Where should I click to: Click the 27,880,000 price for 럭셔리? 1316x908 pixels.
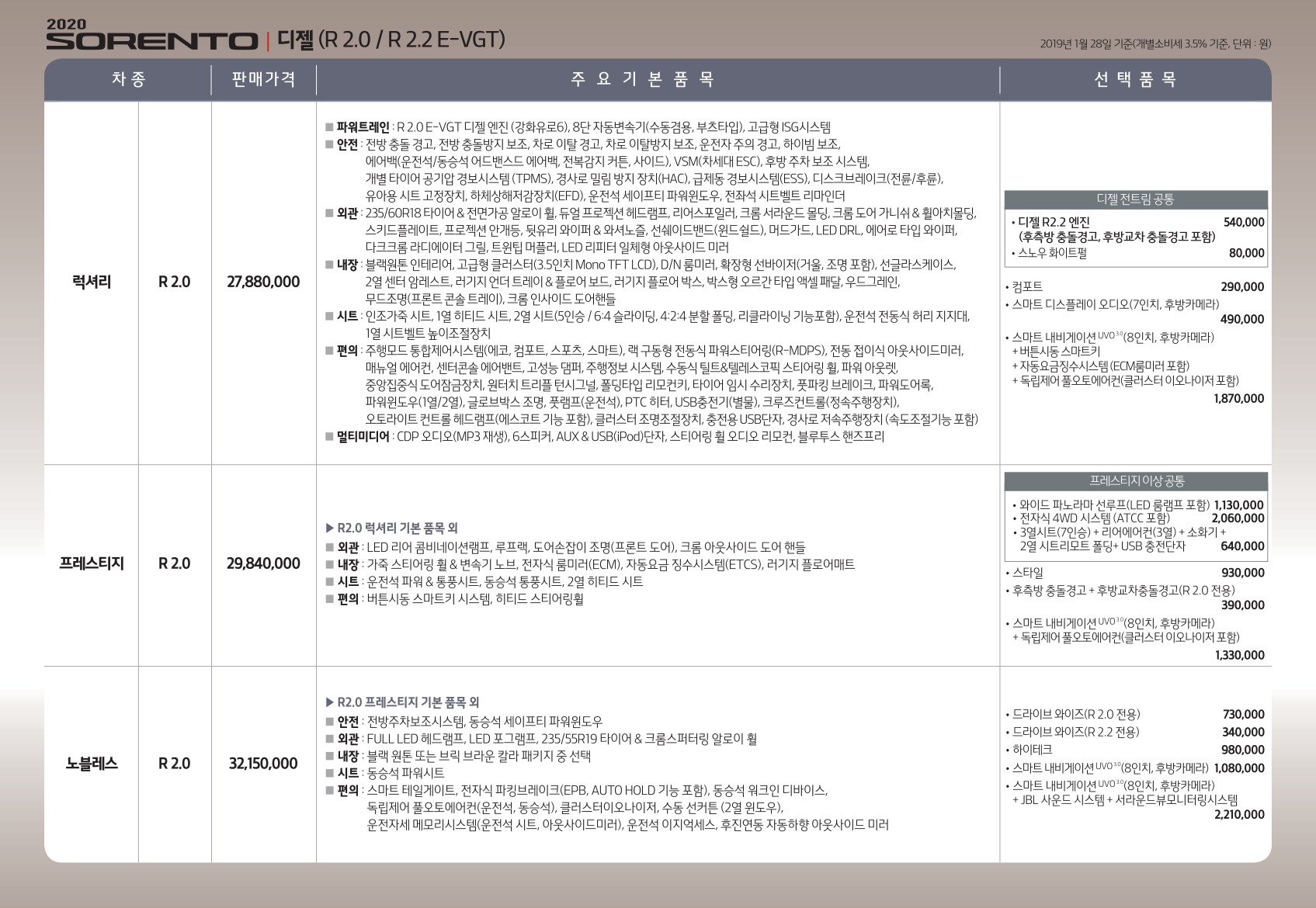263,282
